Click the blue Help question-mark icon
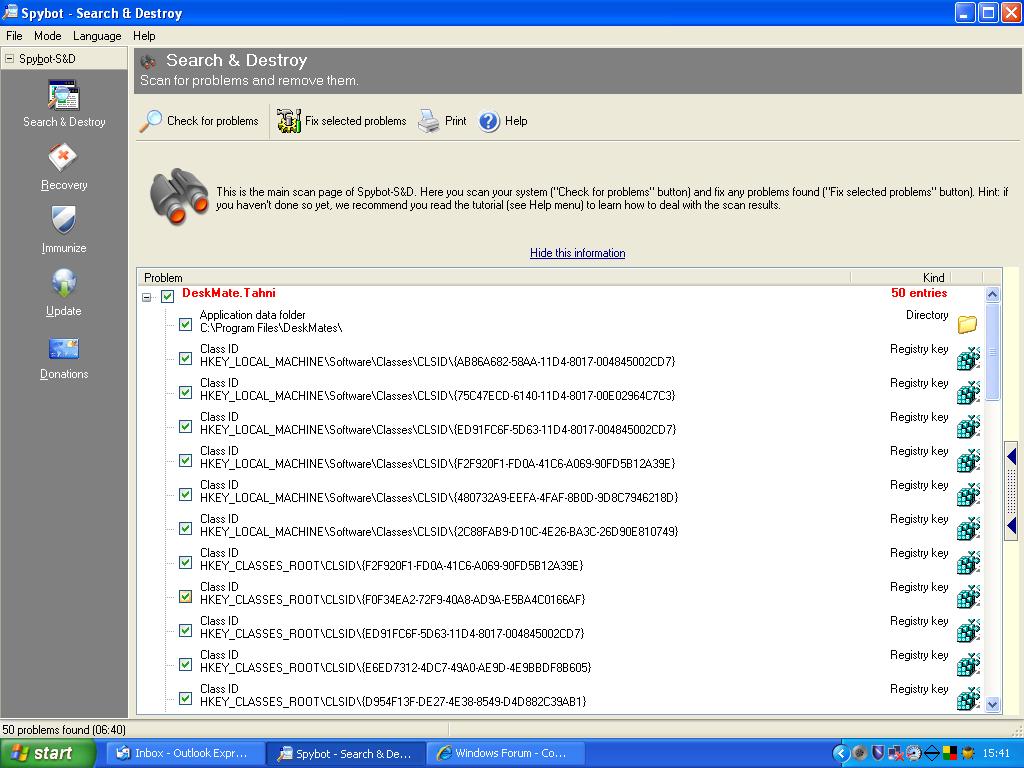 point(489,121)
